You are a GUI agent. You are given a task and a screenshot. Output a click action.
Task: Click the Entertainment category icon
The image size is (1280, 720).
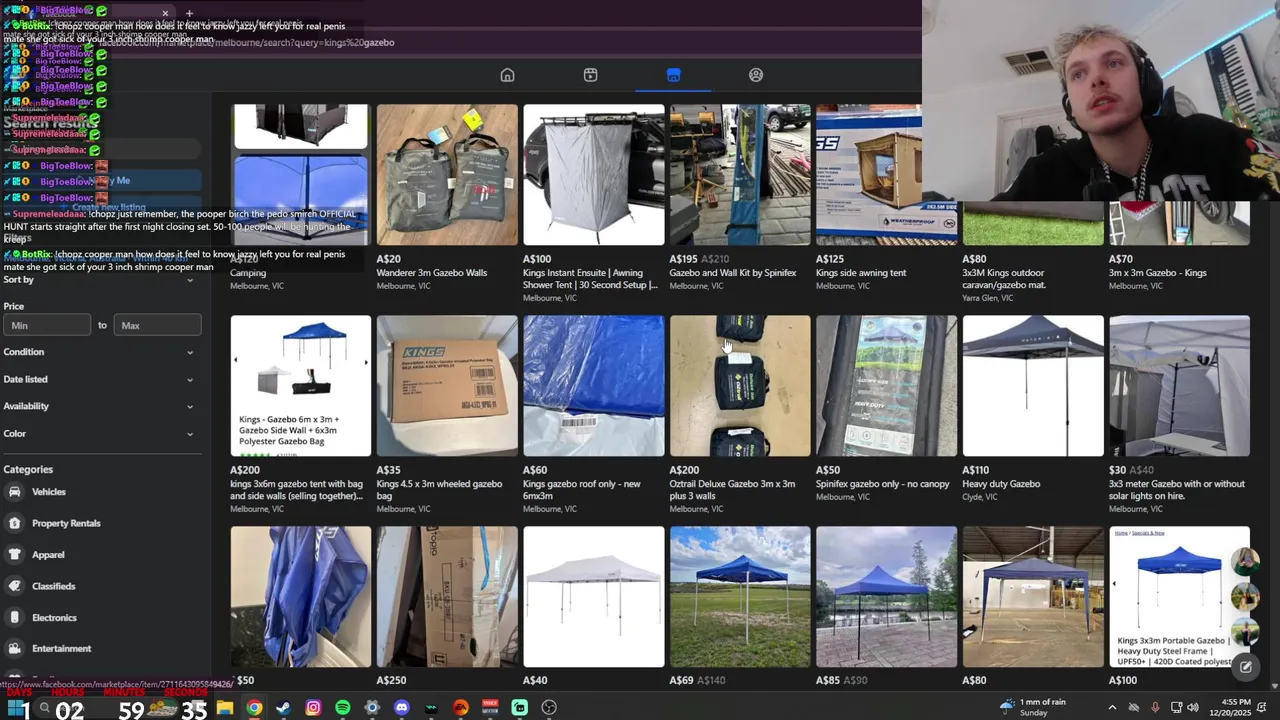[14, 648]
